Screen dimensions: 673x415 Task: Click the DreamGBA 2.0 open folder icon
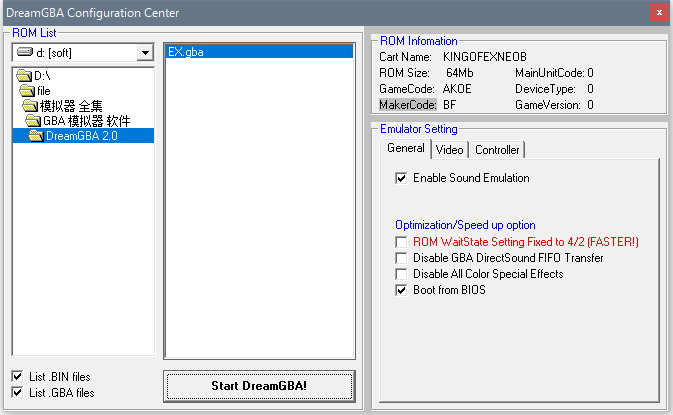coord(38,136)
